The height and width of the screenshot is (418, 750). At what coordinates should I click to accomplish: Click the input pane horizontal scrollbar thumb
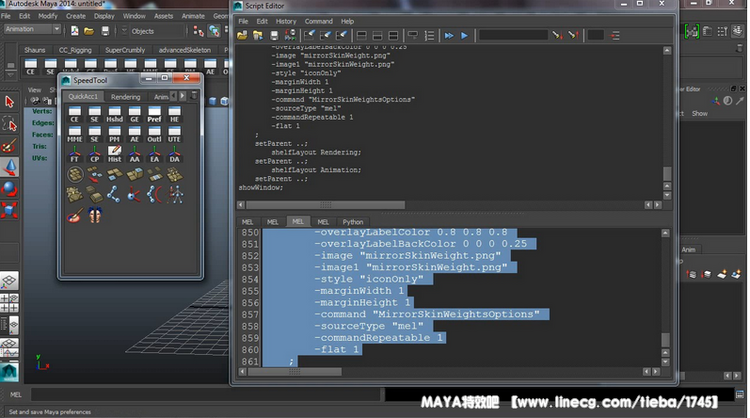tap(295, 372)
